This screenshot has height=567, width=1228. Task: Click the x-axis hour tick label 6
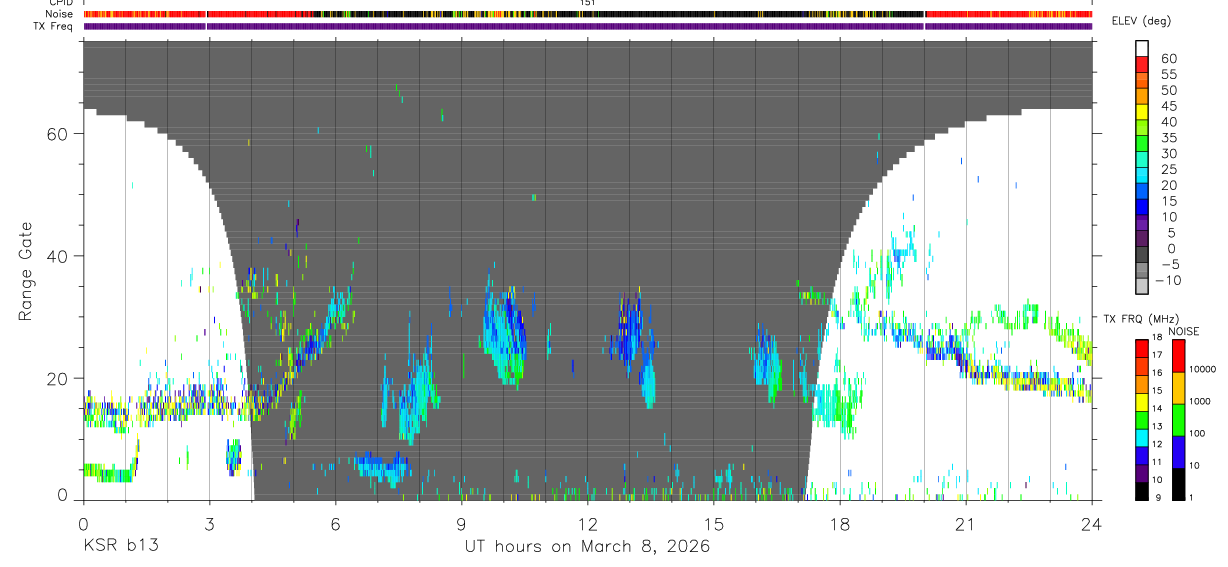(x=335, y=524)
